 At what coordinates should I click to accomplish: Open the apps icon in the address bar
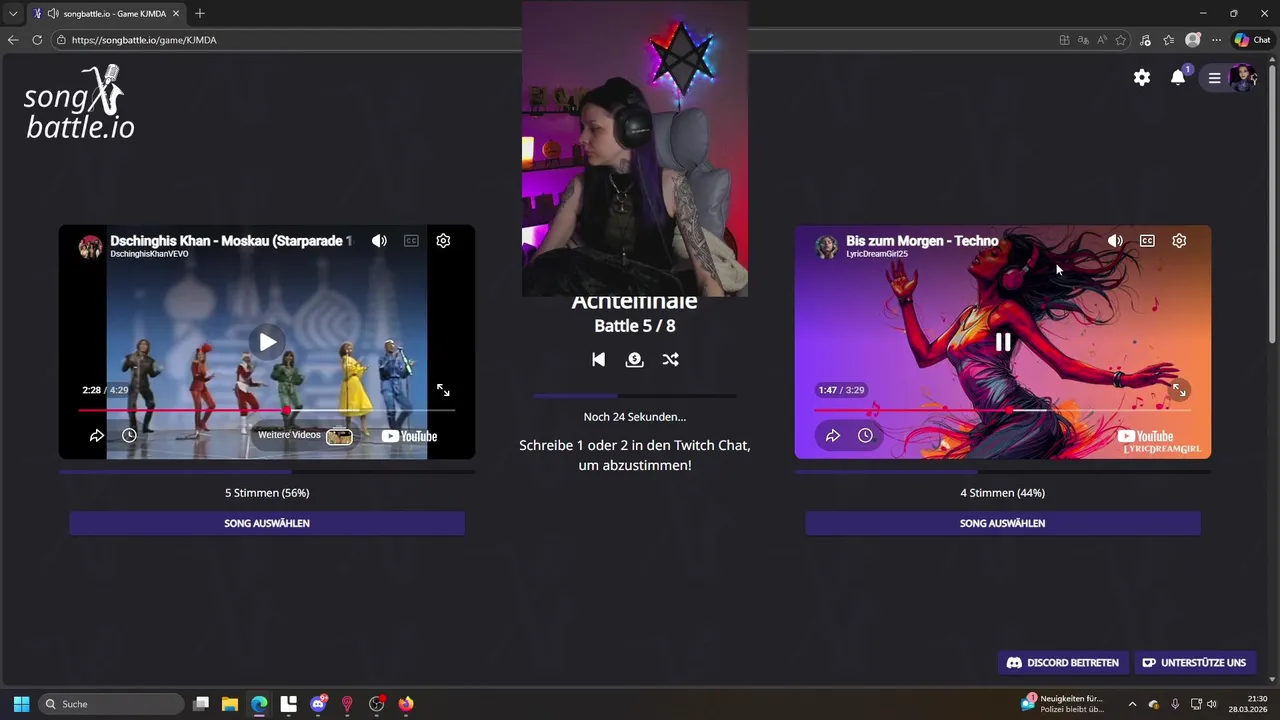tap(1064, 40)
